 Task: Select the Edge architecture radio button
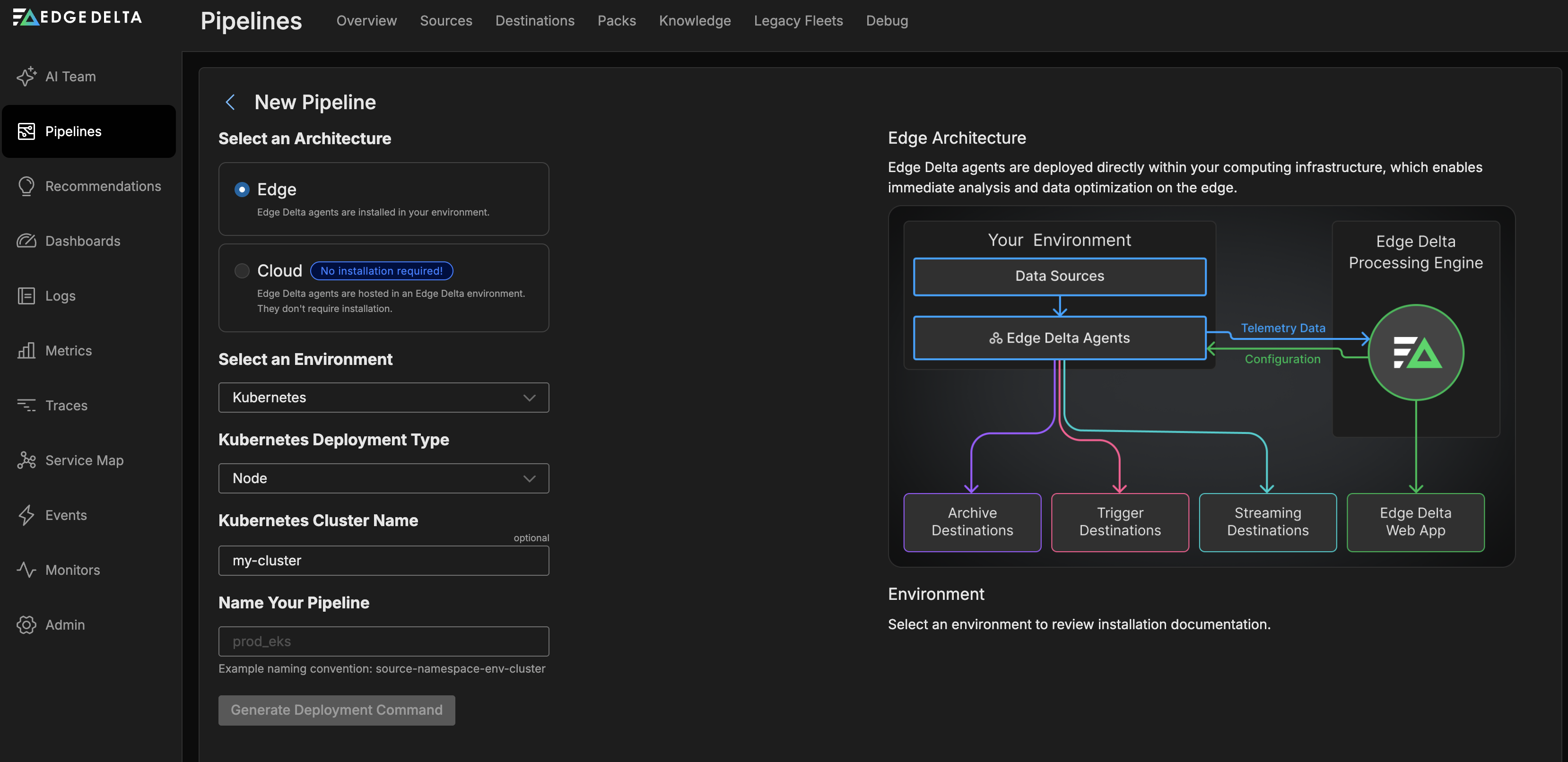click(x=242, y=190)
